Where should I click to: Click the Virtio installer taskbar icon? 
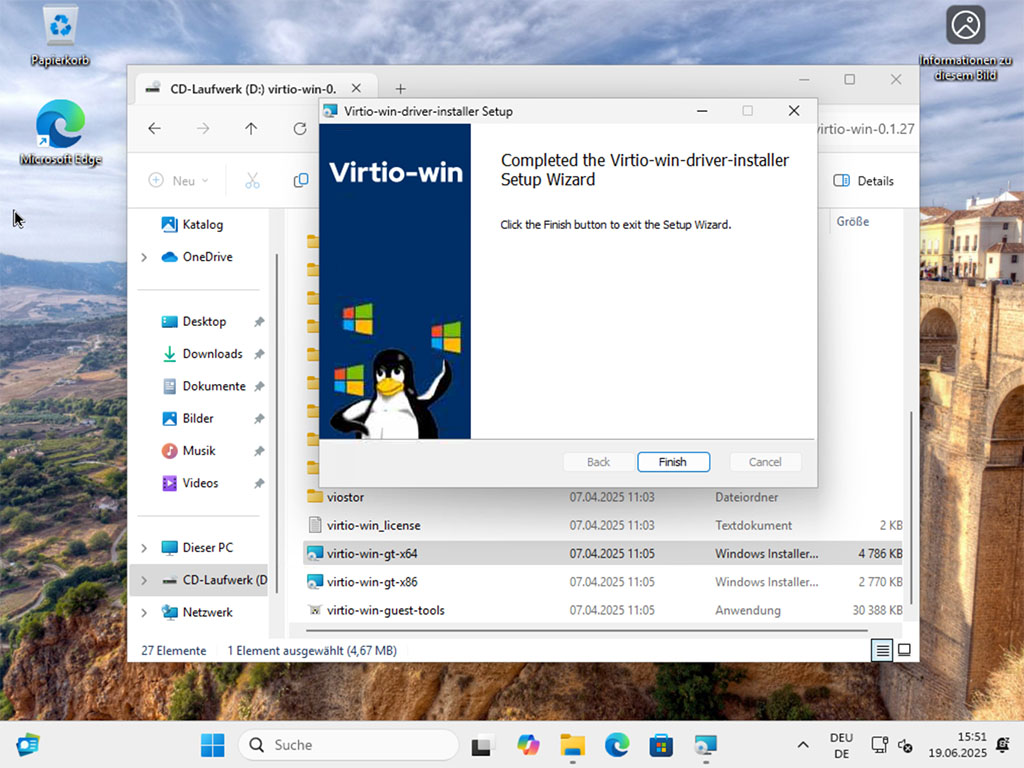(705, 745)
